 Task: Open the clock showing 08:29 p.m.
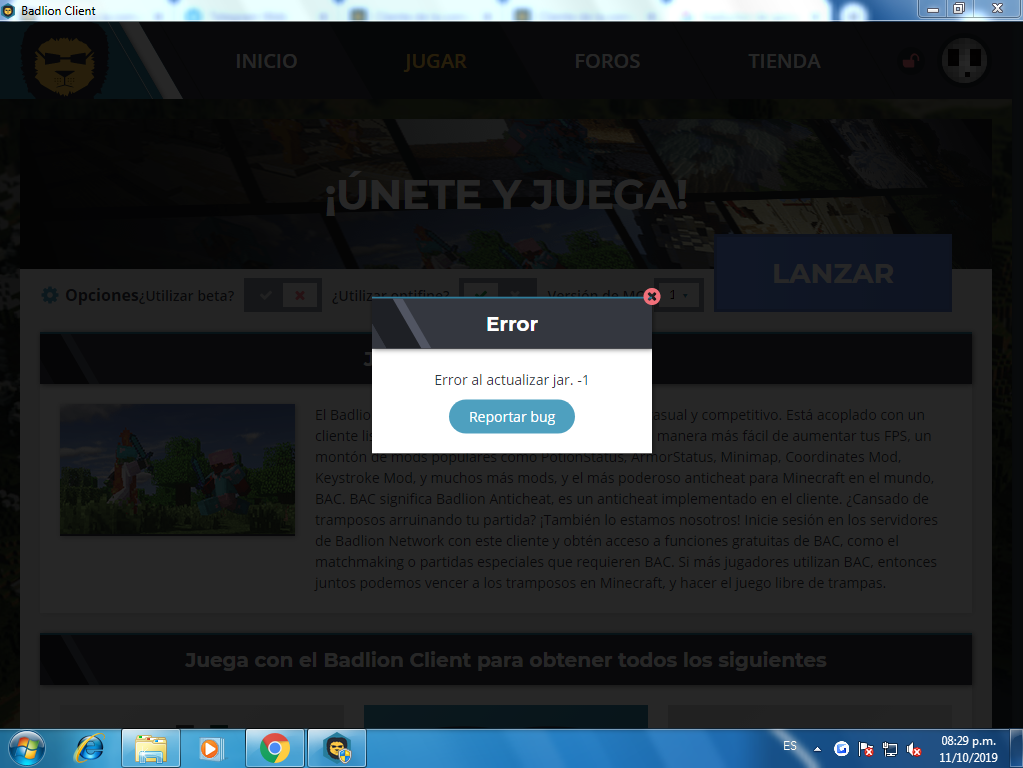(x=968, y=749)
